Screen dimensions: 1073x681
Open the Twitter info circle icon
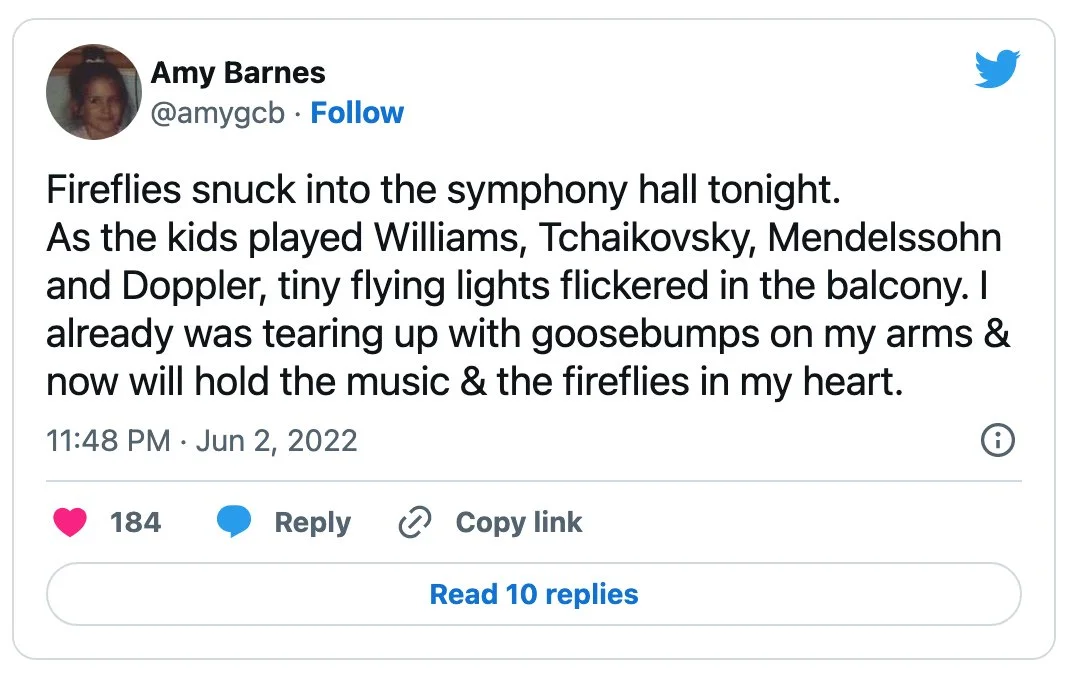pos(997,440)
